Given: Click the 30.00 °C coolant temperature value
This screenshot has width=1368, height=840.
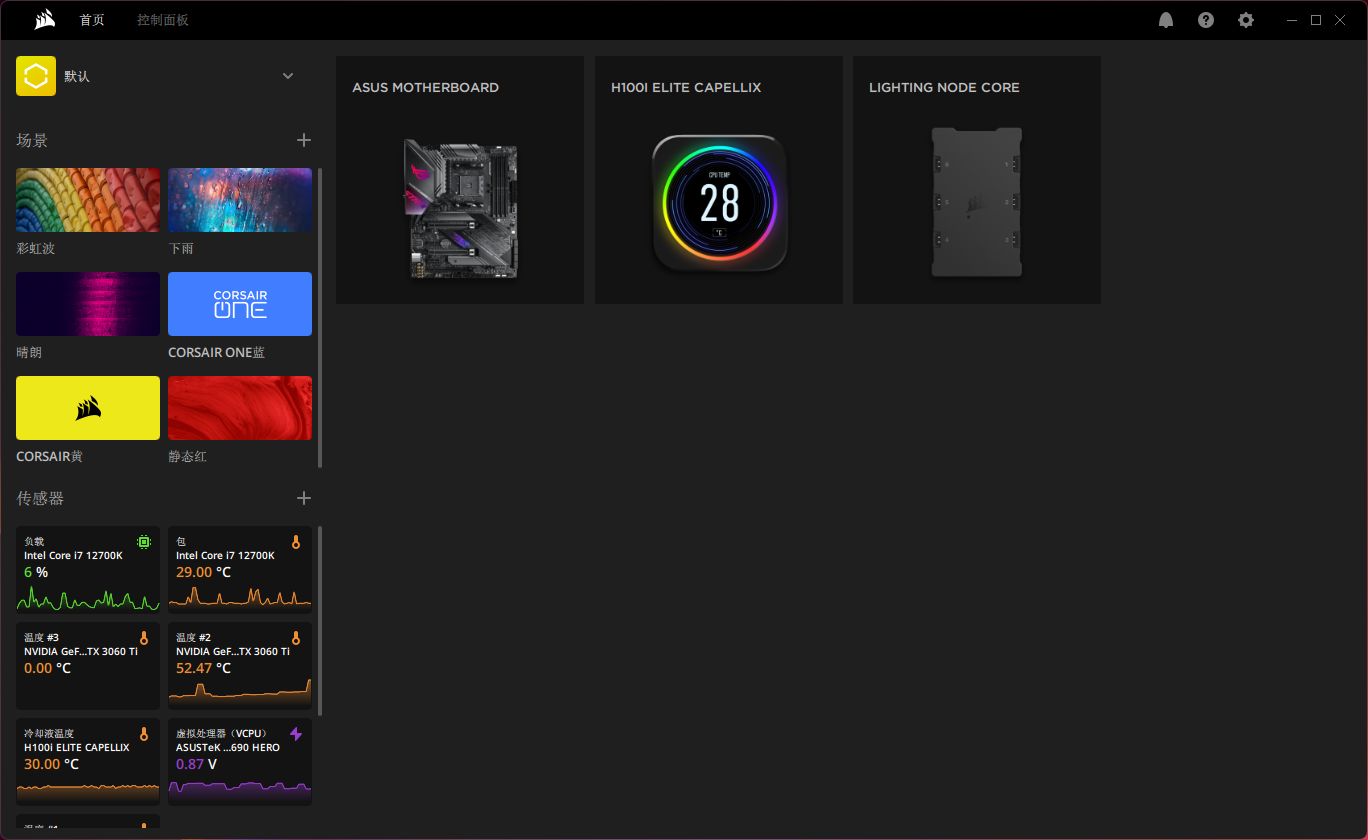Looking at the screenshot, I should click(51, 764).
